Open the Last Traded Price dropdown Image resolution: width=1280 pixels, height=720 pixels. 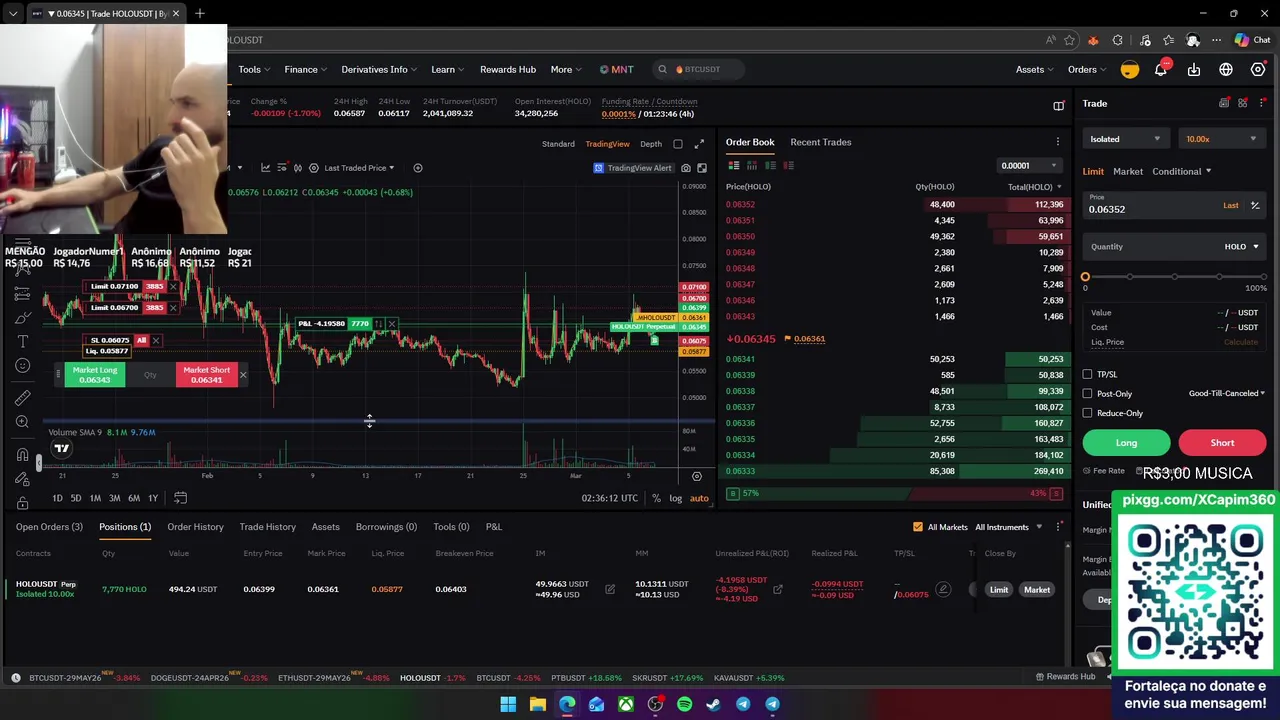pos(359,168)
